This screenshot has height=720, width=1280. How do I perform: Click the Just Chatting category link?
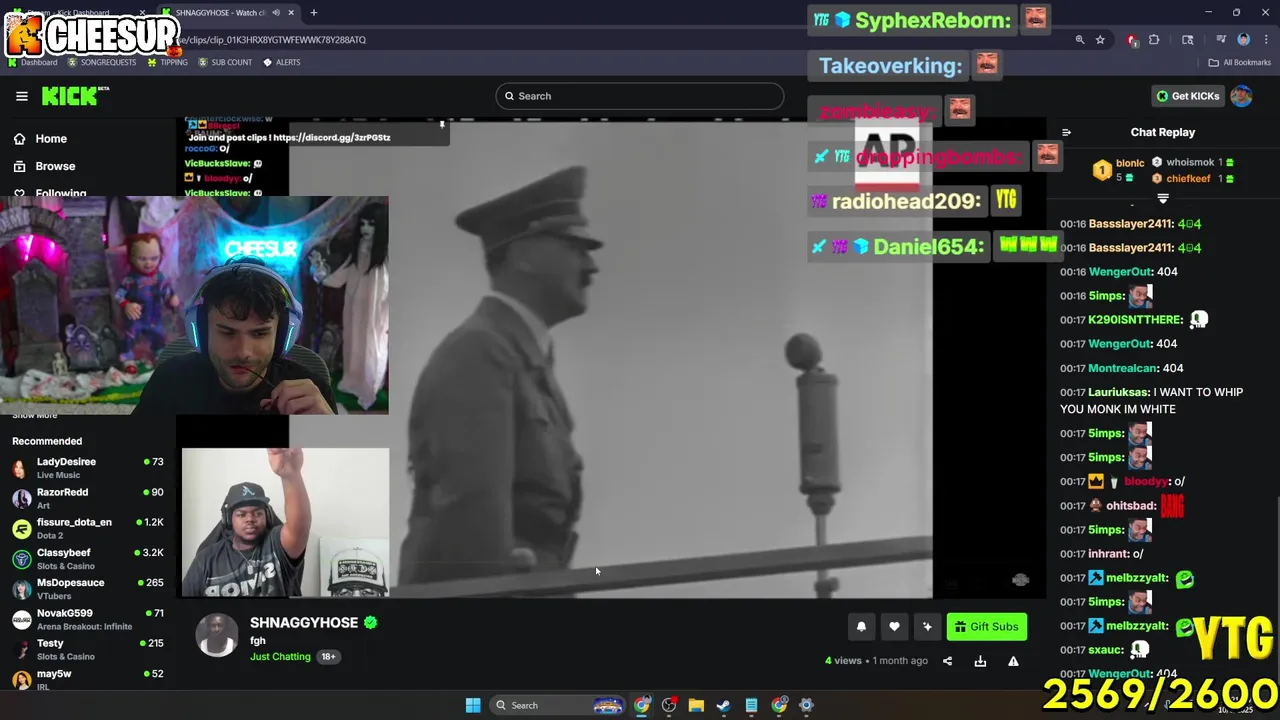(x=280, y=657)
